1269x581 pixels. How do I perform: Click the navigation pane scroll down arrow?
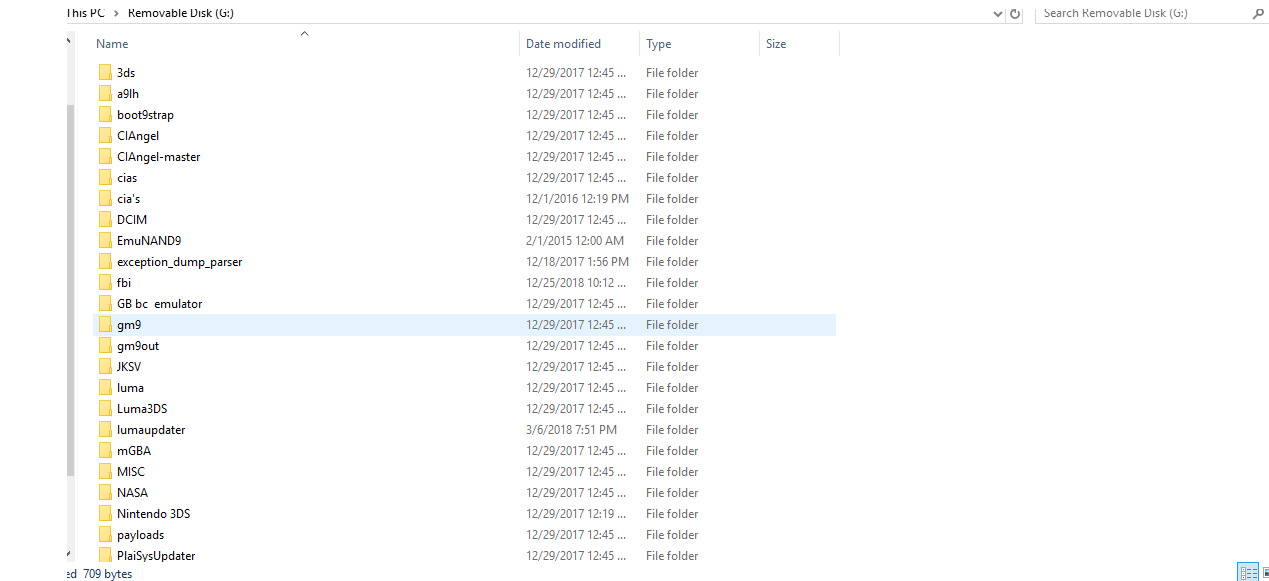(x=70, y=553)
